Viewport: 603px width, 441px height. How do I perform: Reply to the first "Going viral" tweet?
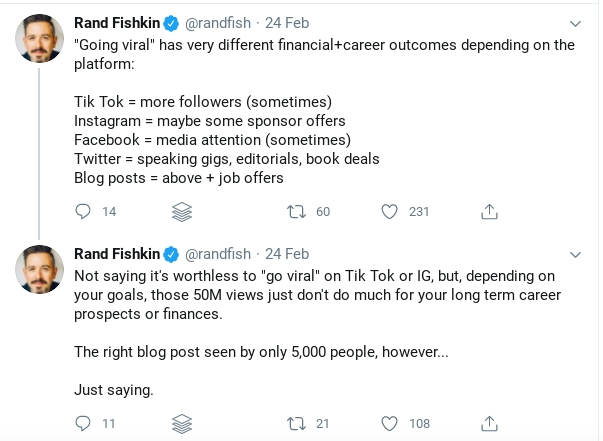[x=83, y=211]
